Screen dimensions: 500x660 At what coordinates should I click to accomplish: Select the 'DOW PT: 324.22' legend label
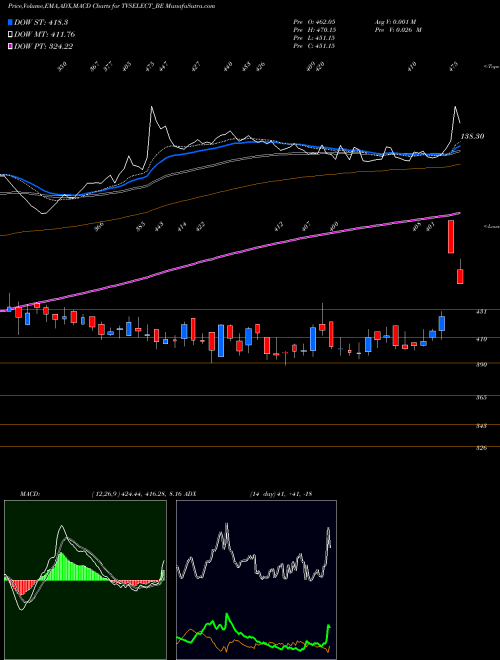tap(43, 46)
